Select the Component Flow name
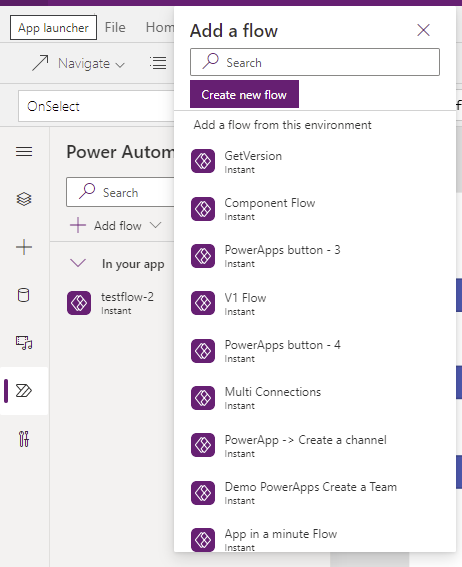462x567 pixels. click(270, 203)
